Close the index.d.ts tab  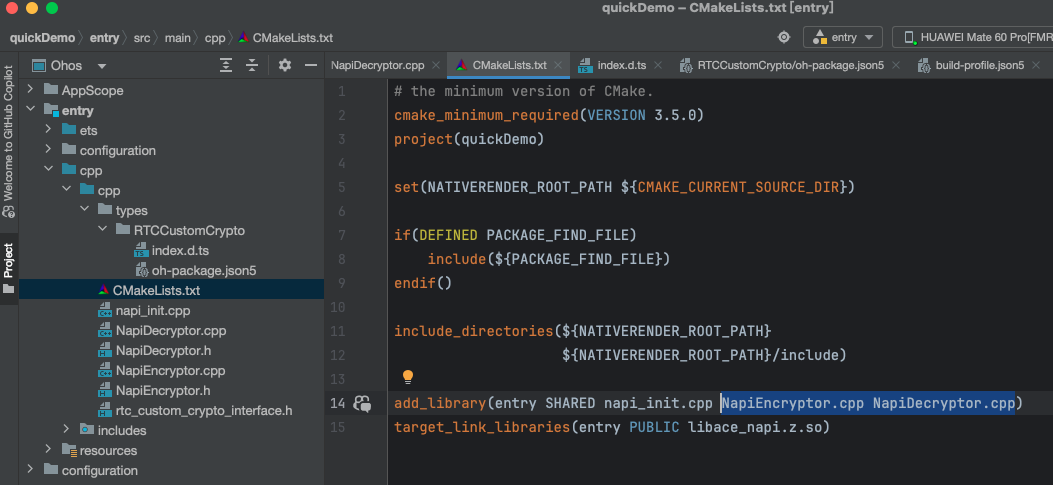[x=658, y=65]
